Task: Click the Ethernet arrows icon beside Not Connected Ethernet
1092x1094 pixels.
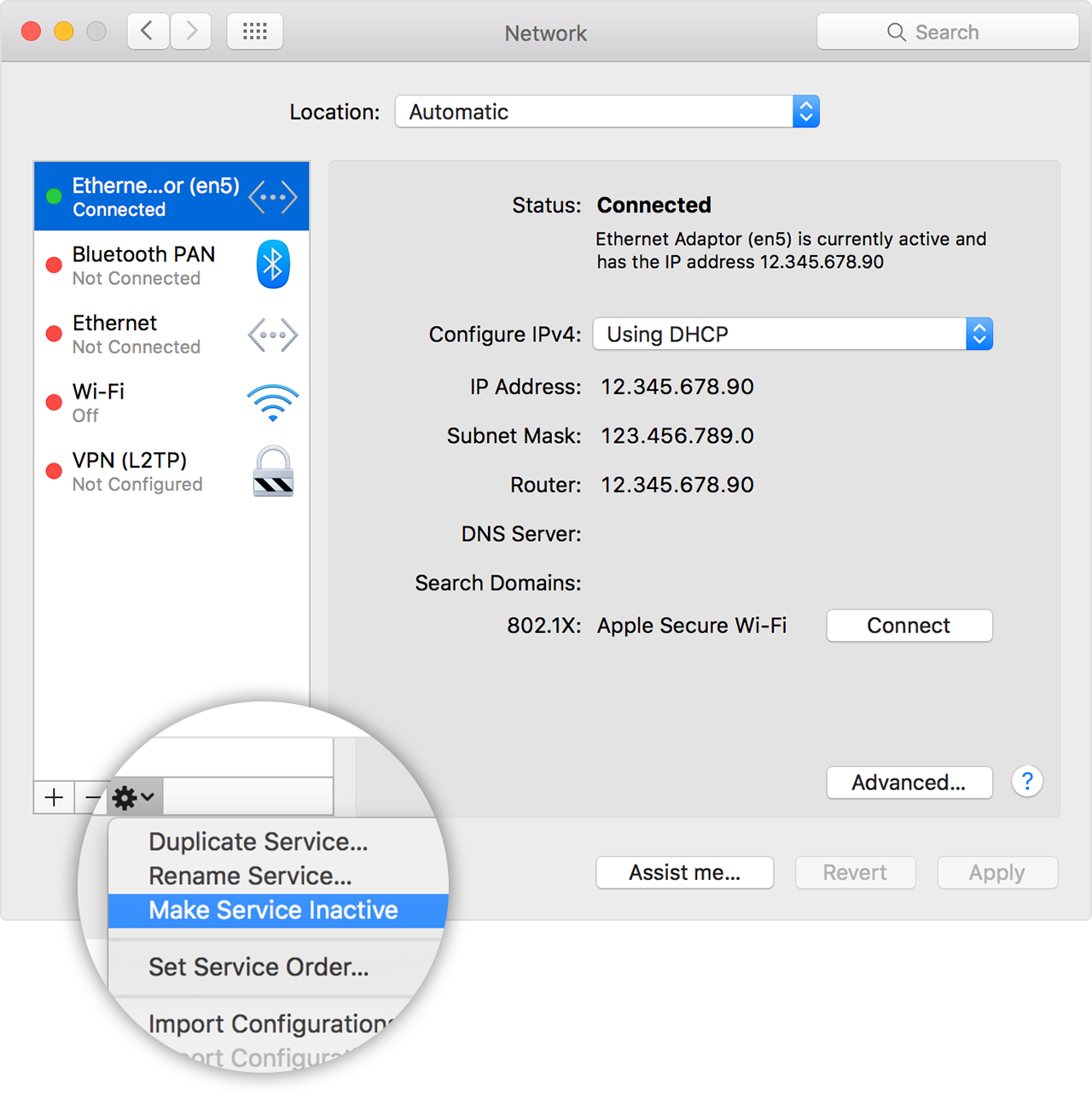Action: [x=273, y=335]
